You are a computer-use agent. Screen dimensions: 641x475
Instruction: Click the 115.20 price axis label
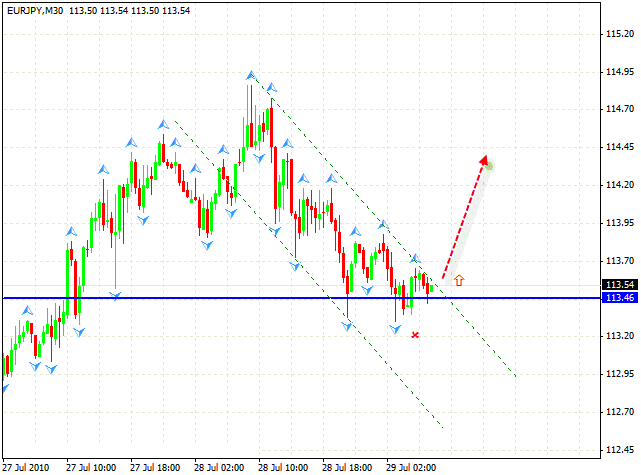coord(620,34)
